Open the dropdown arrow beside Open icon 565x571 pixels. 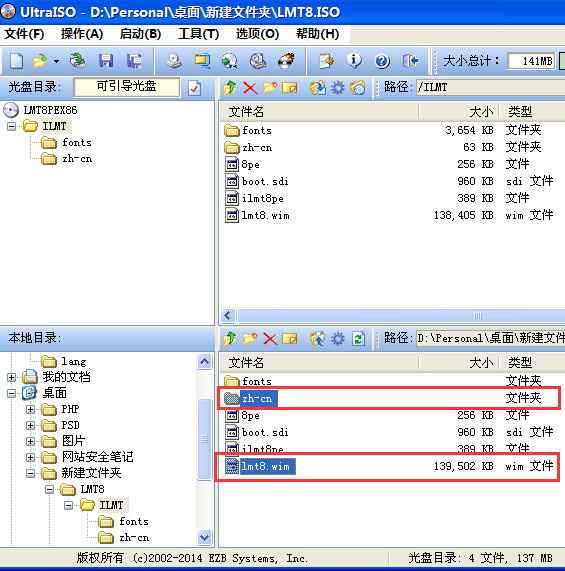[x=56, y=61]
